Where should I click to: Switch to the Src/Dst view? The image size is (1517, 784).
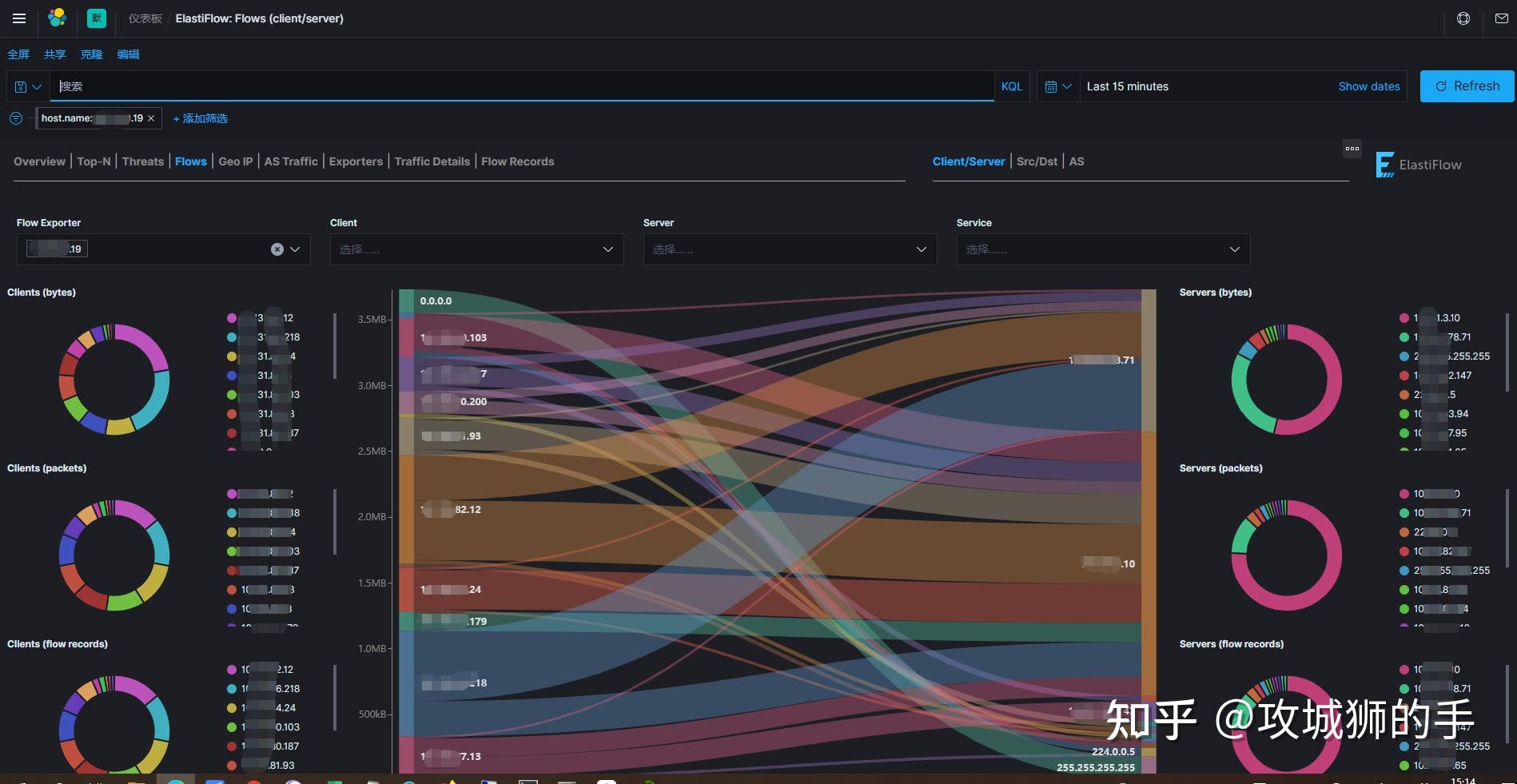coord(1037,161)
